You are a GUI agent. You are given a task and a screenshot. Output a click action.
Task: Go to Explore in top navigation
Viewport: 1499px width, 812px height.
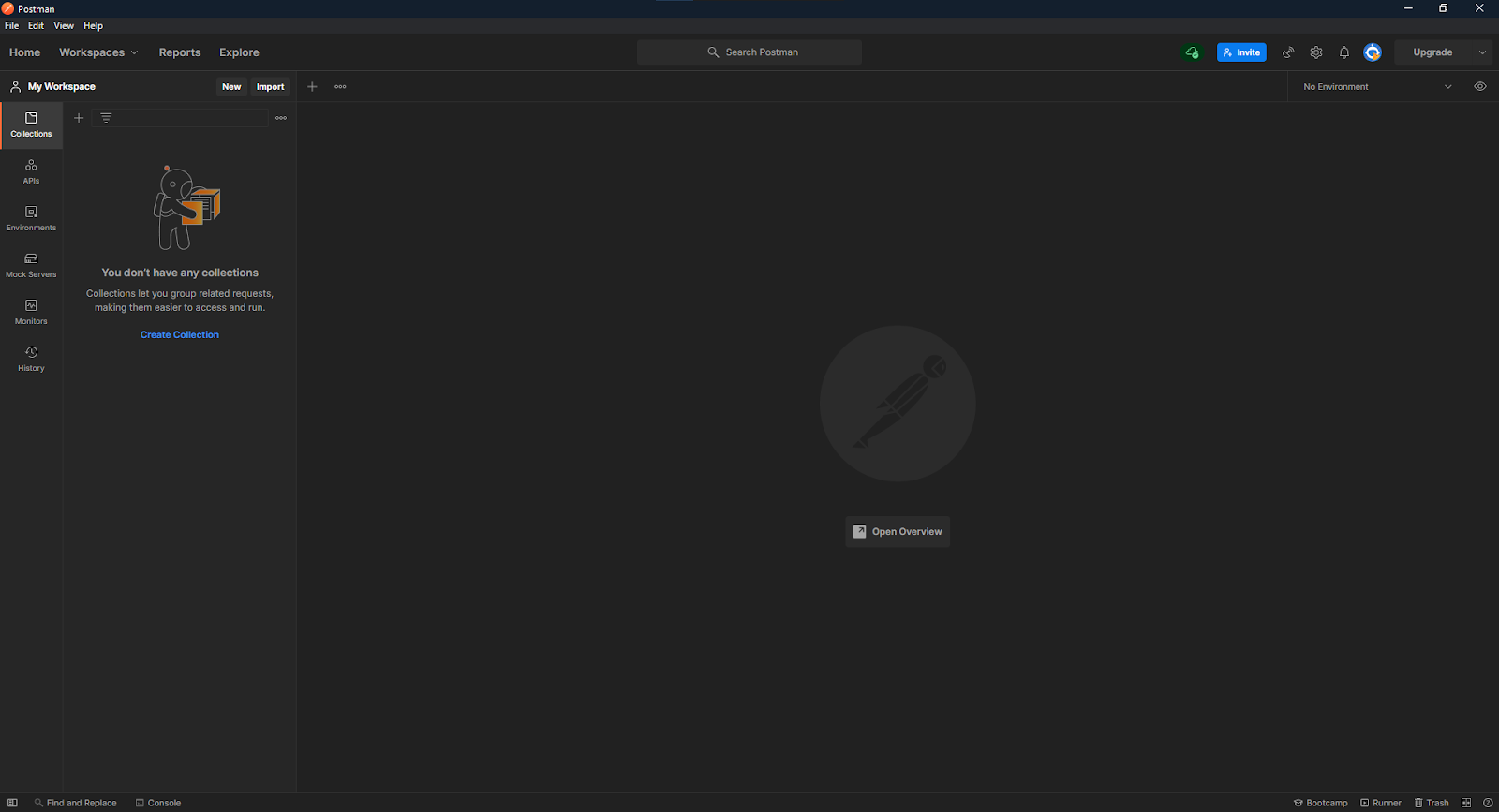pyautogui.click(x=239, y=52)
